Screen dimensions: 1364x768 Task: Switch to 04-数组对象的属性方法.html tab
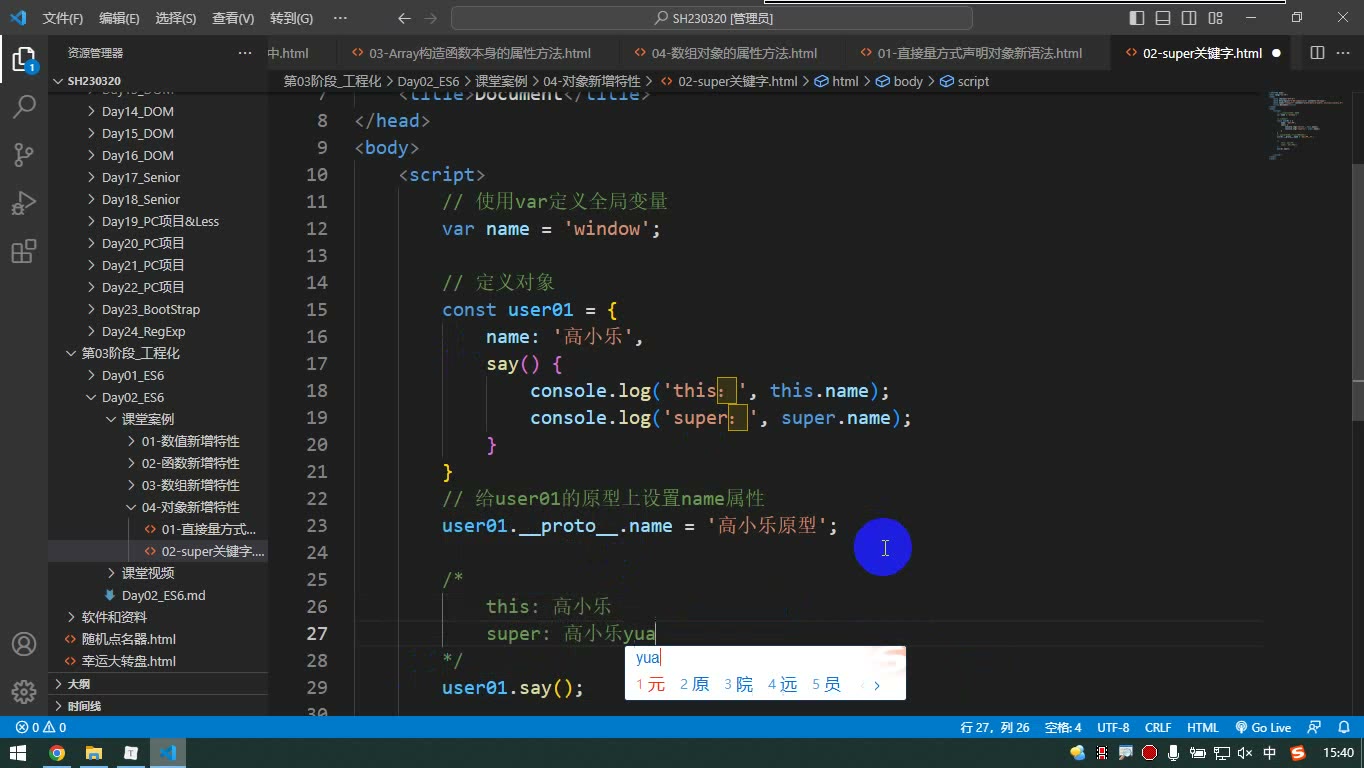[x=734, y=53]
